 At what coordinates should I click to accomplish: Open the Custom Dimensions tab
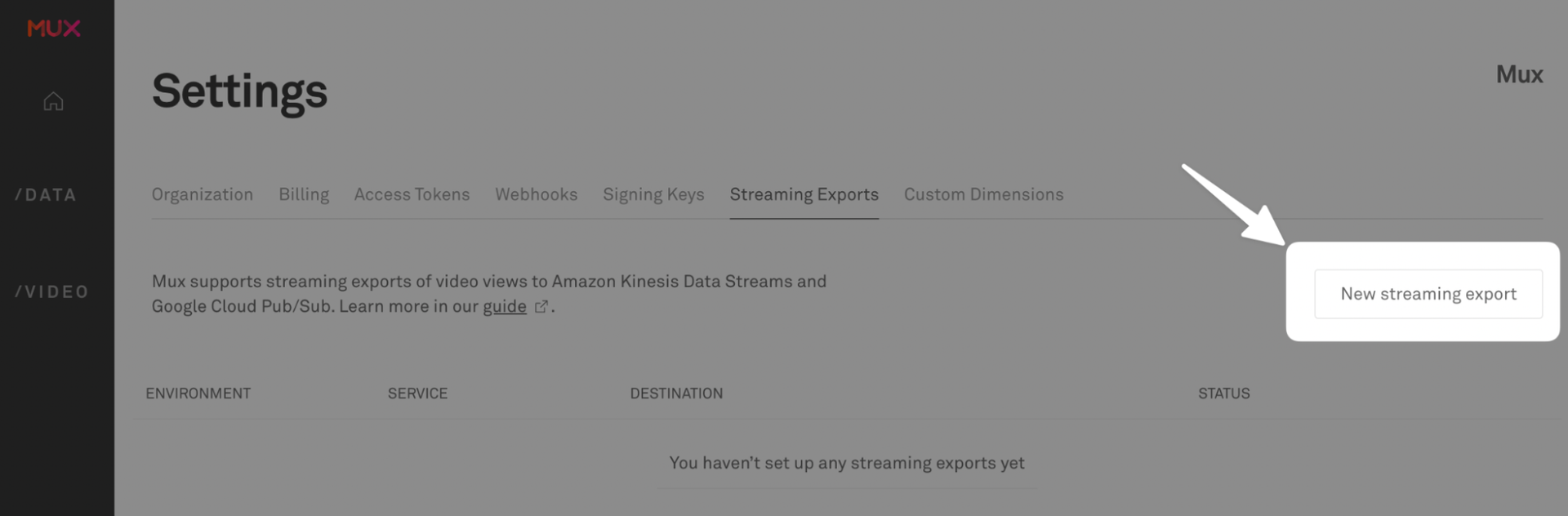(983, 194)
